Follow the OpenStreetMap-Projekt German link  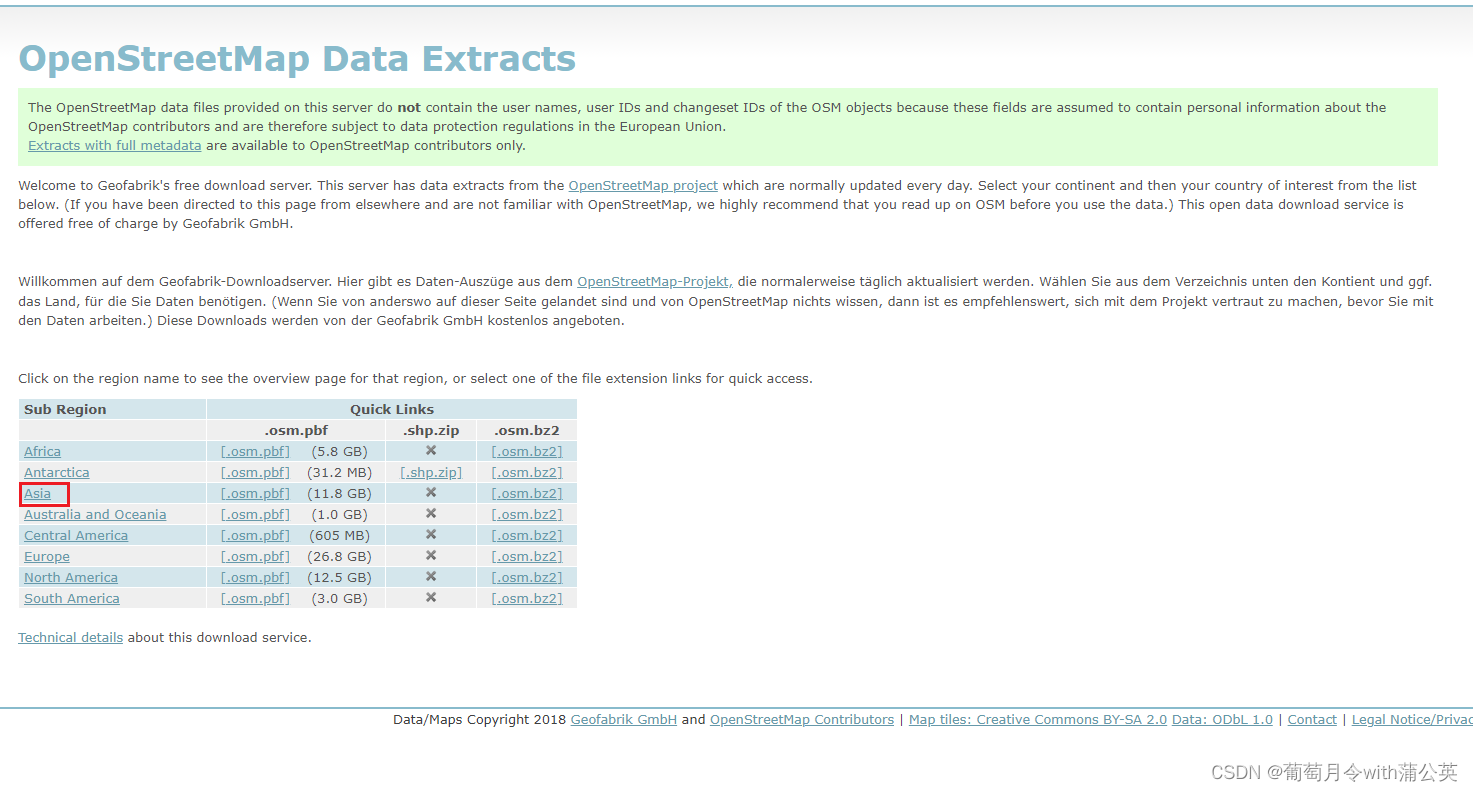[x=655, y=283]
